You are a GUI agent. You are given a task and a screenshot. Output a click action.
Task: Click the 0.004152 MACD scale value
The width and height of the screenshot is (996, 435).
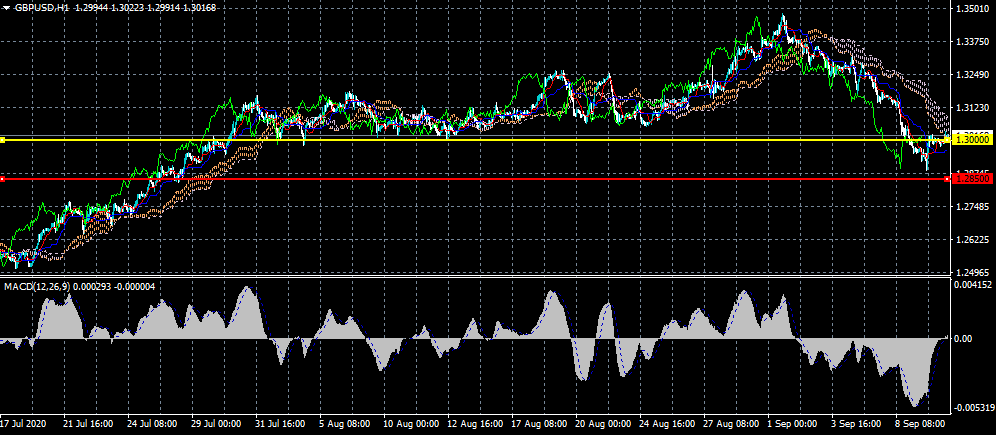coord(971,286)
